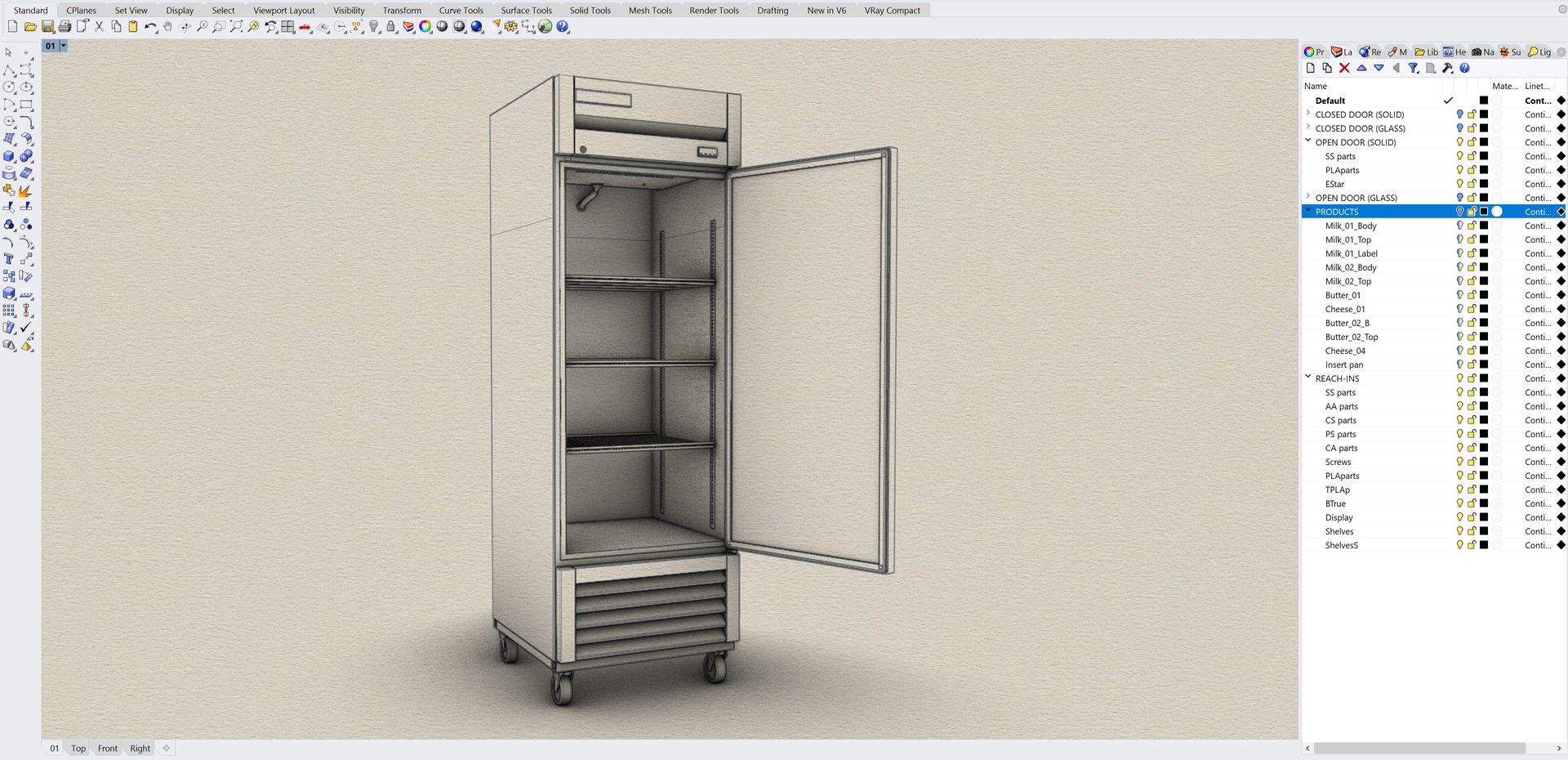Save the model with the floppy disk icon
This screenshot has height=760, width=1568.
click(x=47, y=27)
